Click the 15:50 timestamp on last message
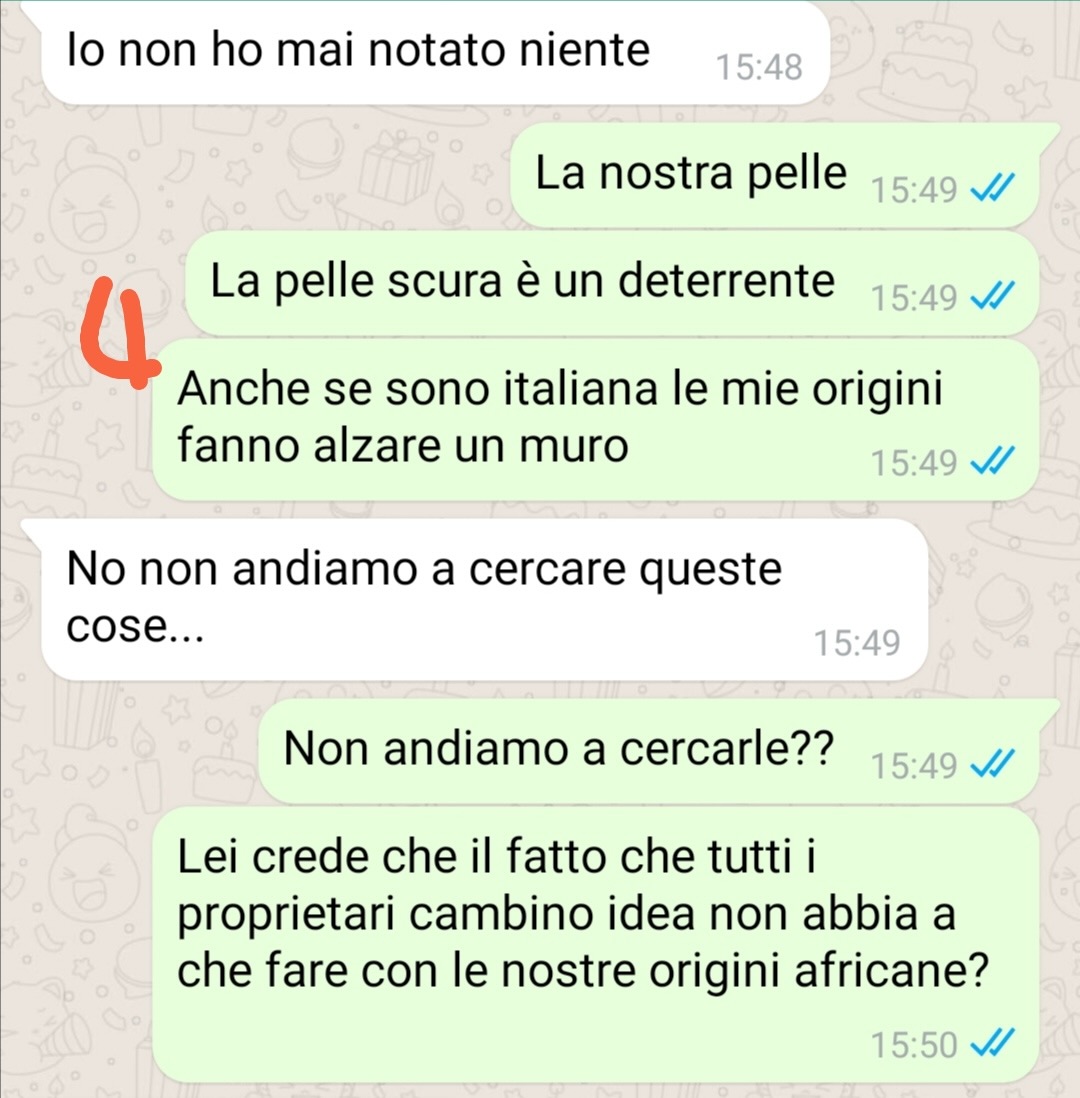 914,1044
